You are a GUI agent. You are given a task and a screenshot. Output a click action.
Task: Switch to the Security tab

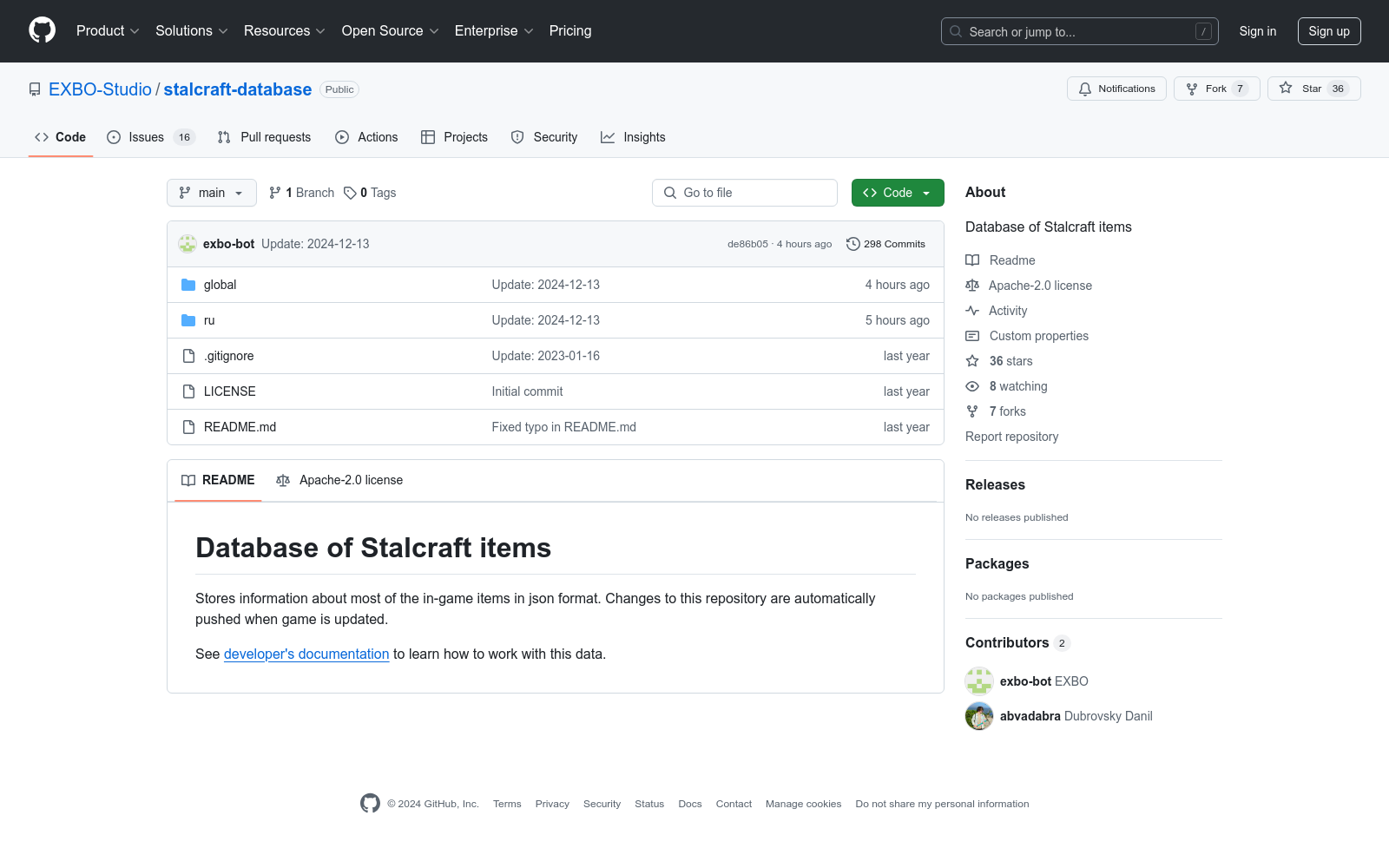tap(544, 137)
